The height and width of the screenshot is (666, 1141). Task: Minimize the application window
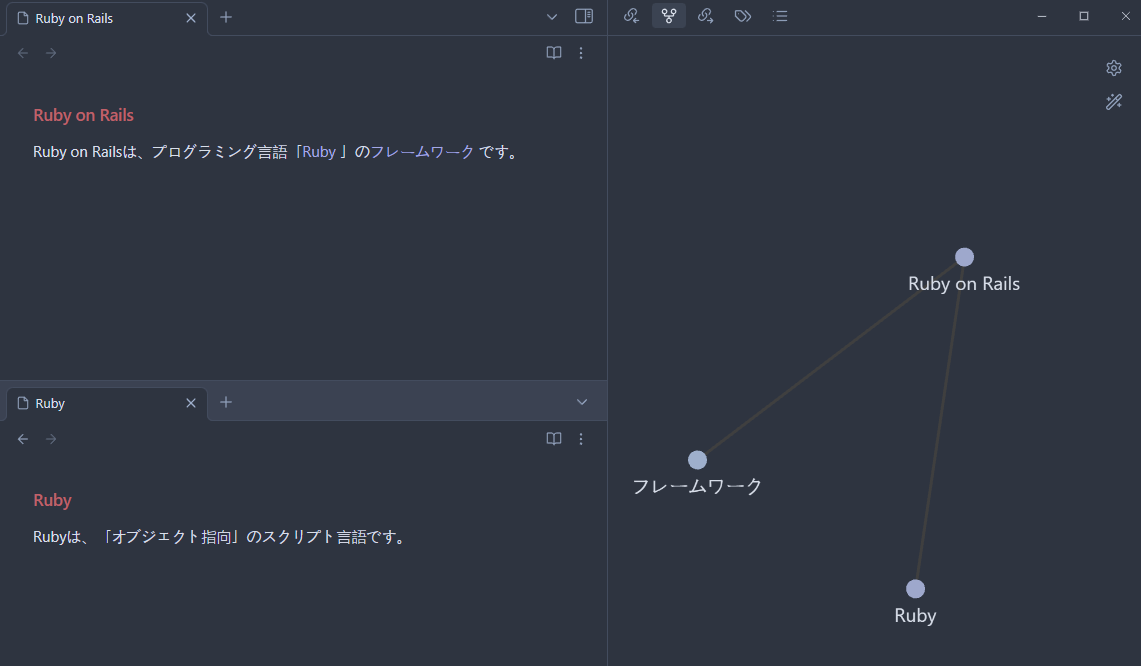coord(1042,16)
